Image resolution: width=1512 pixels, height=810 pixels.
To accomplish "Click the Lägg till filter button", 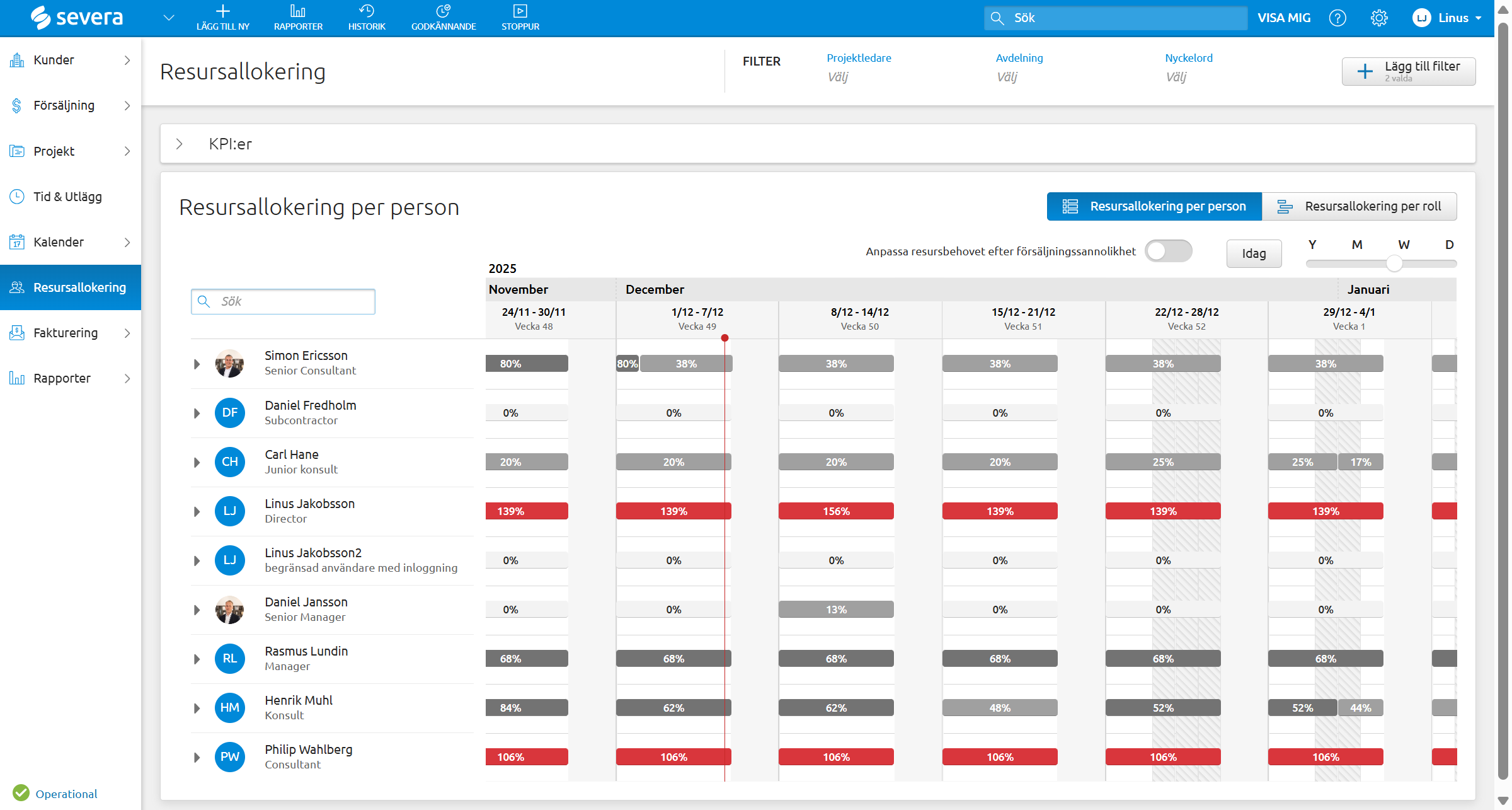I will (1408, 71).
